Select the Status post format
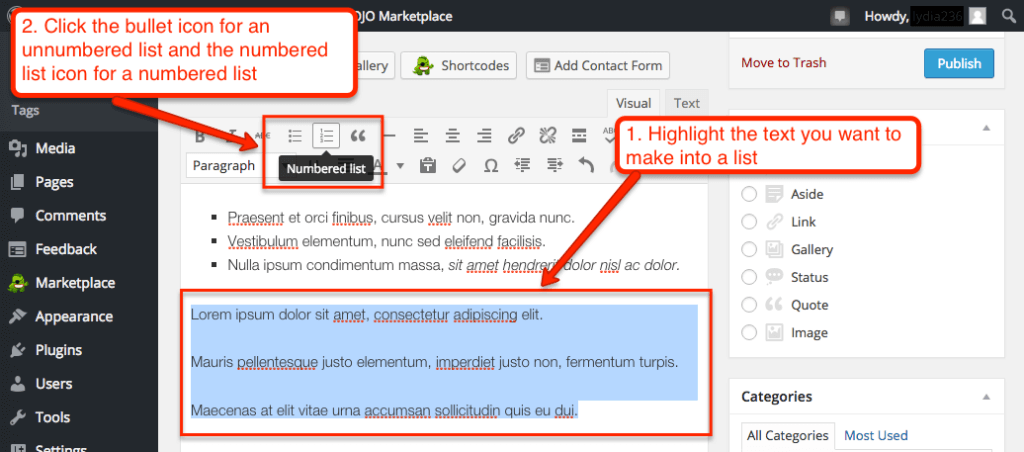1024x452 pixels. [x=749, y=277]
